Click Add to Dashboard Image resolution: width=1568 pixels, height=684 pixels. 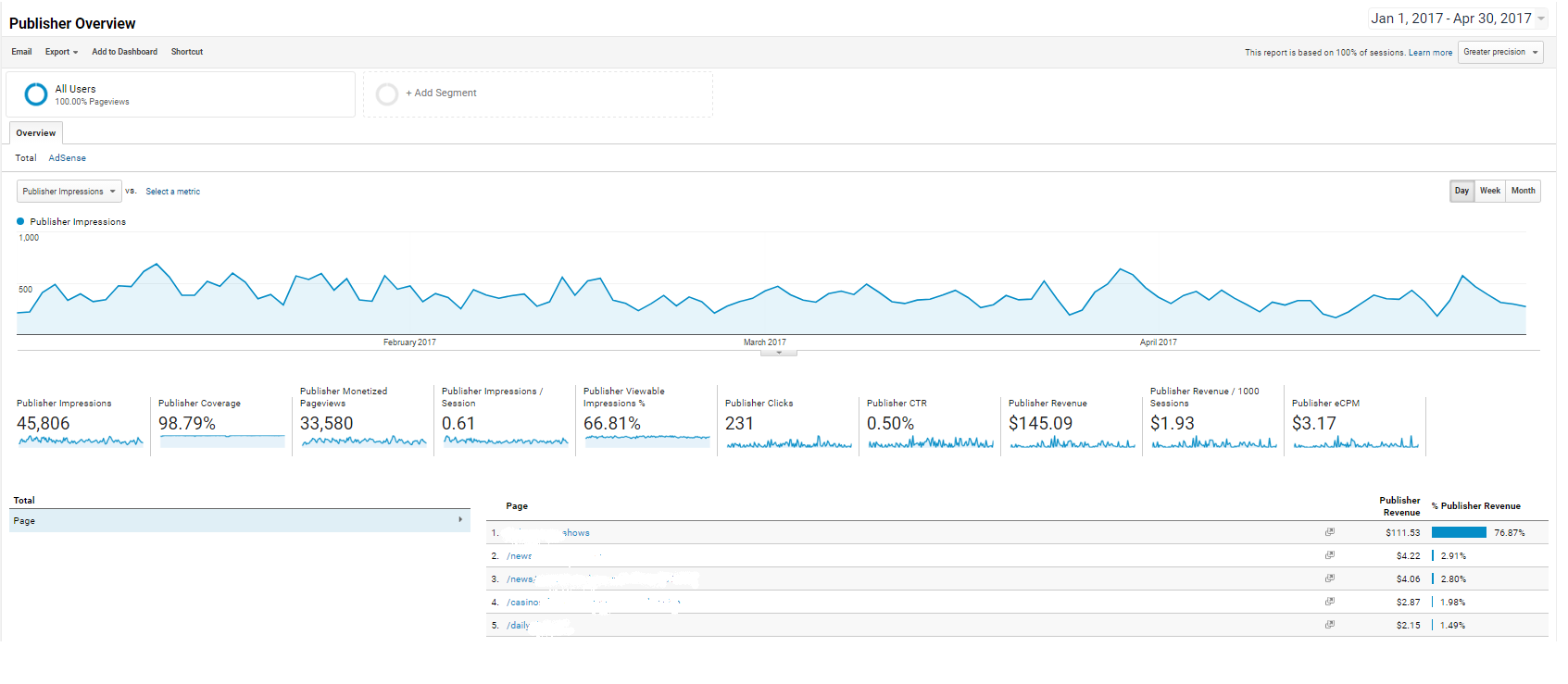click(x=124, y=52)
